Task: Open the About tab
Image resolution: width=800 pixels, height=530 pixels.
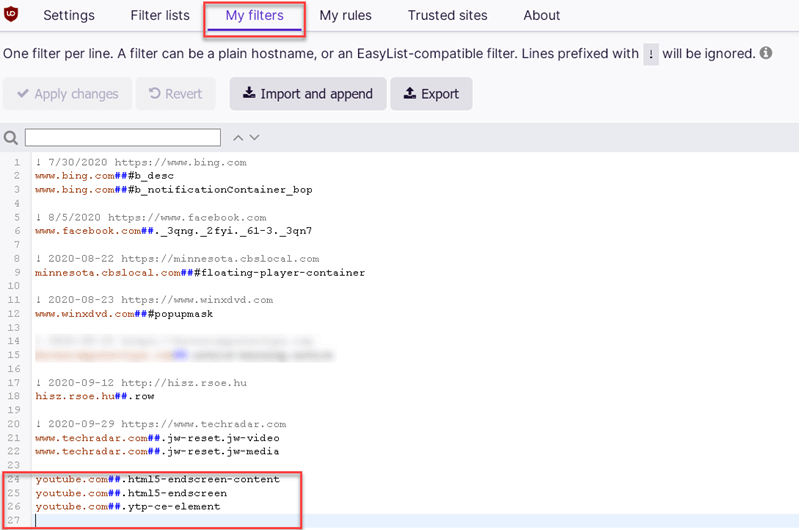Action: point(541,15)
